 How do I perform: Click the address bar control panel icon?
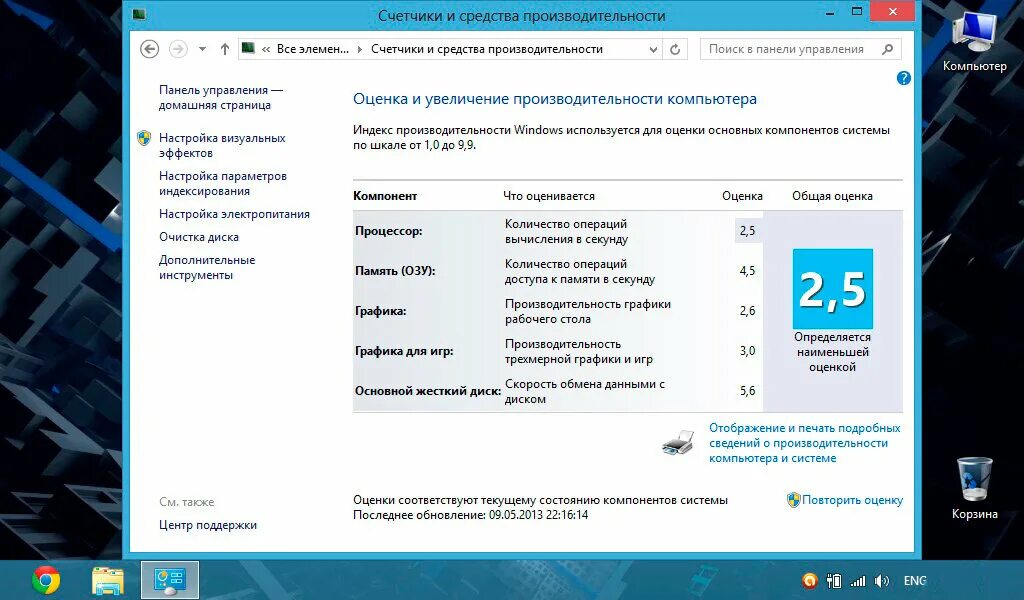click(248, 48)
